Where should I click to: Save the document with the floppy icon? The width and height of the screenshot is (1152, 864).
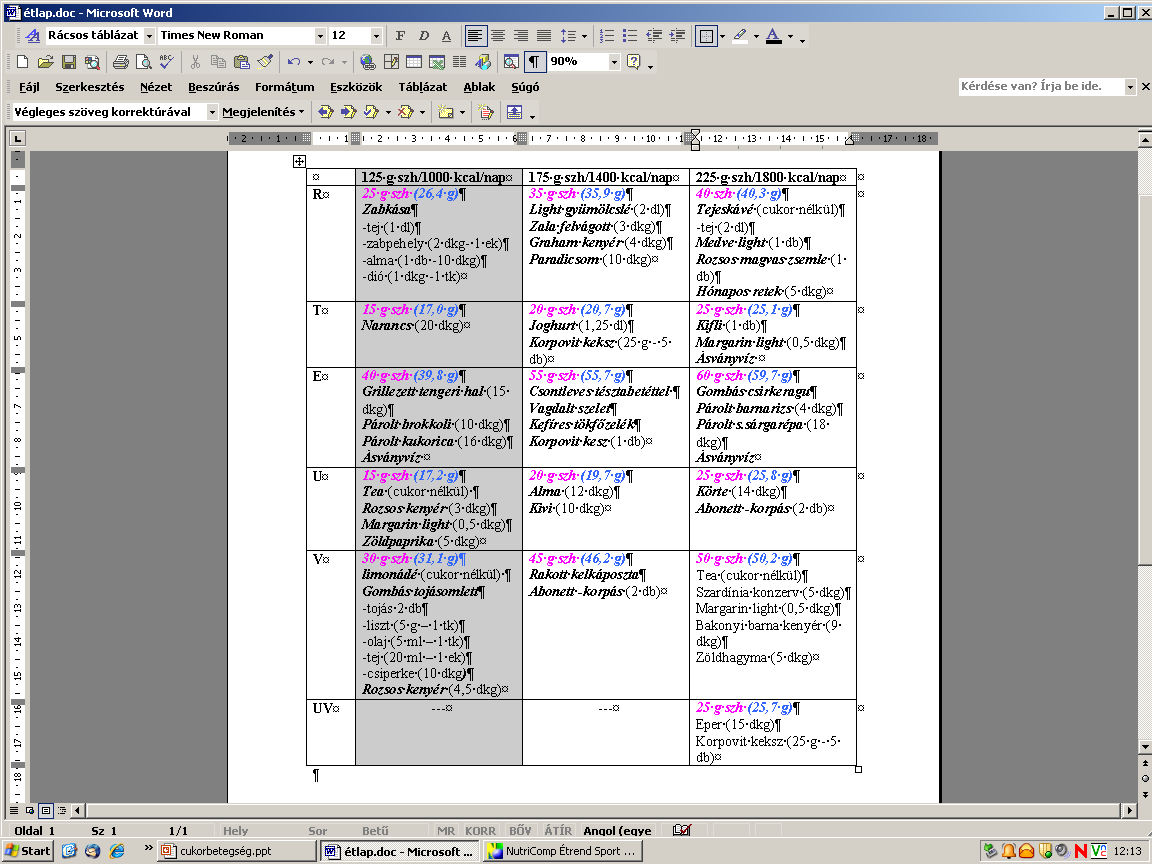click(69, 62)
